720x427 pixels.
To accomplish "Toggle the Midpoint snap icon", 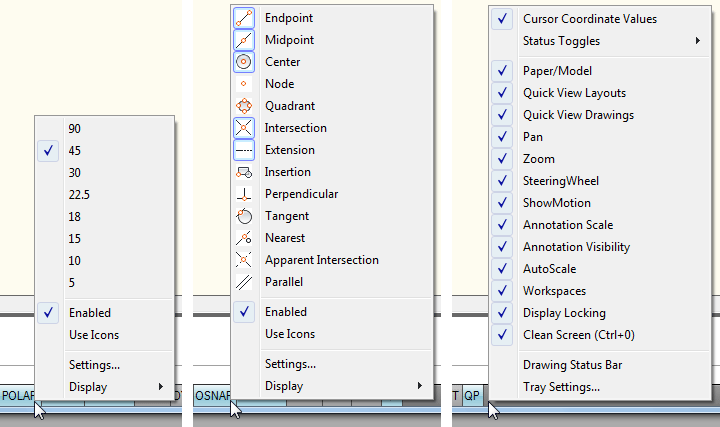I will 244,40.
